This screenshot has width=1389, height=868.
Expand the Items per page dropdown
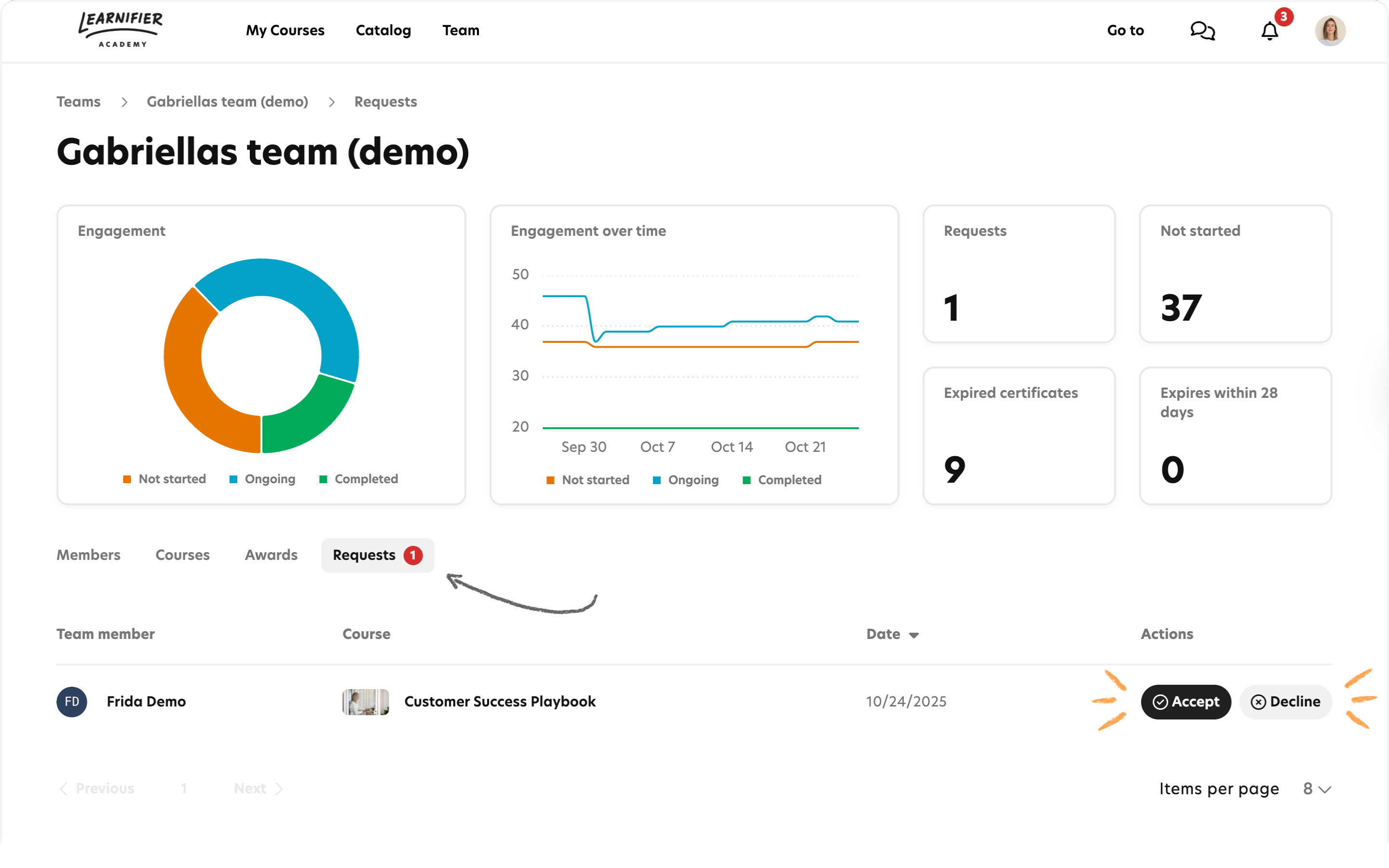pos(1317,789)
